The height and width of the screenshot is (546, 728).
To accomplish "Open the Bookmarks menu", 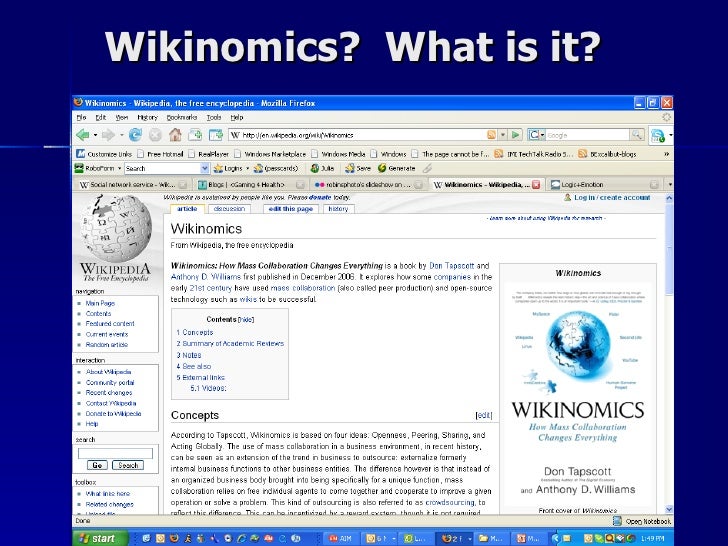I will click(182, 117).
